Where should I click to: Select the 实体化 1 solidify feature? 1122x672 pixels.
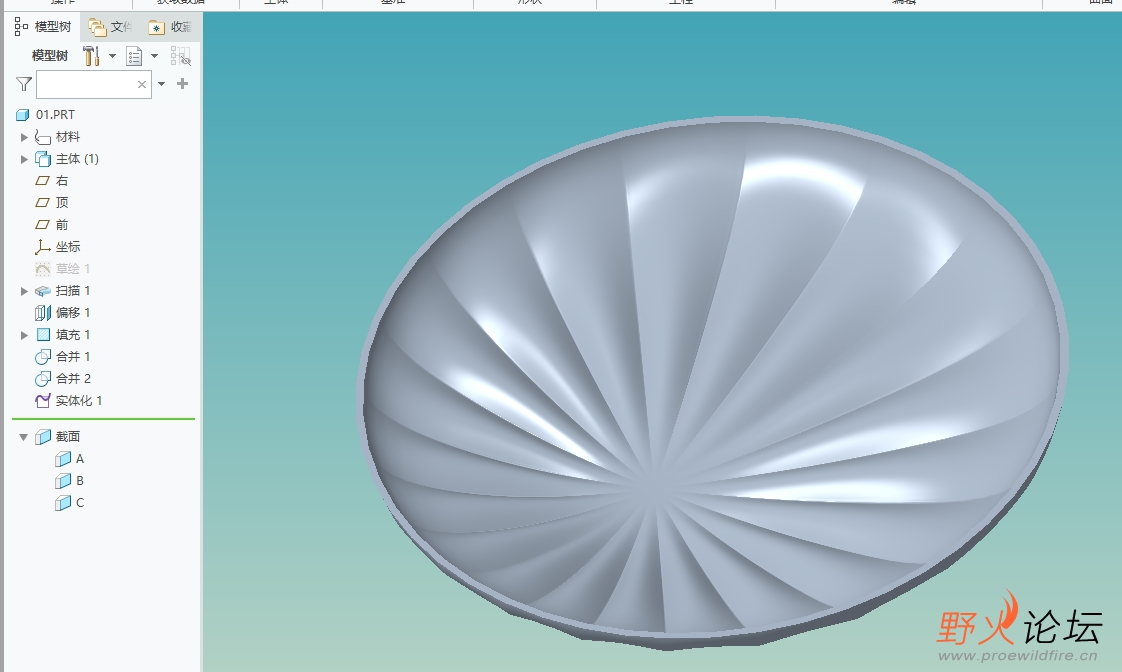coord(79,401)
